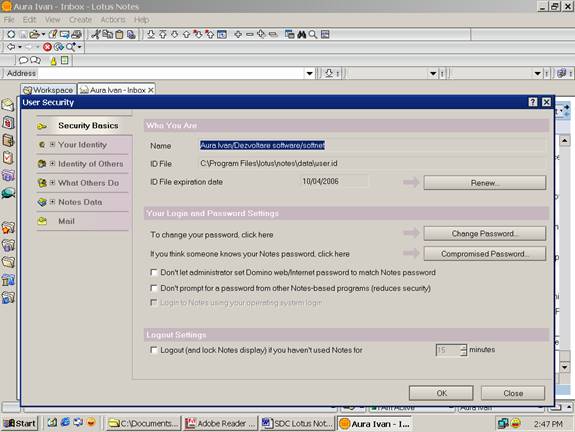This screenshot has width=575, height=432.
Task: Click the pencil edit document icon
Action: pyautogui.click(x=53, y=34)
